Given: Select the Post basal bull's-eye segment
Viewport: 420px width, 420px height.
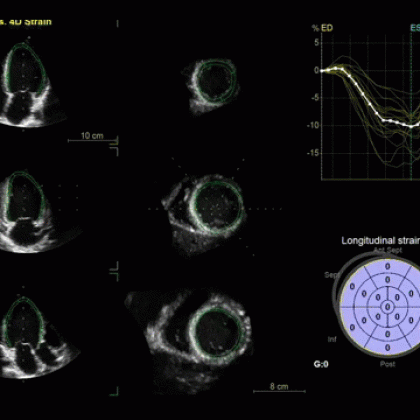Looking at the screenshot, I should click(388, 348).
